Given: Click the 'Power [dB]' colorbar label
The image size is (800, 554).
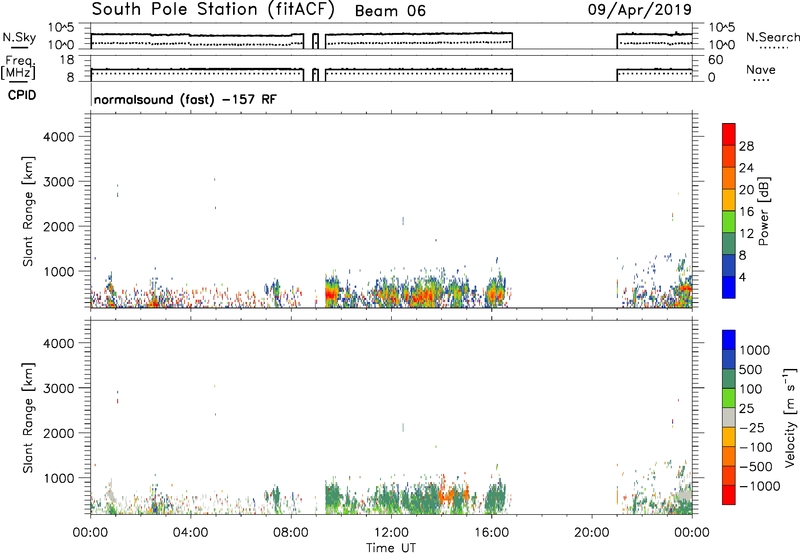Looking at the screenshot, I should click(764, 211).
